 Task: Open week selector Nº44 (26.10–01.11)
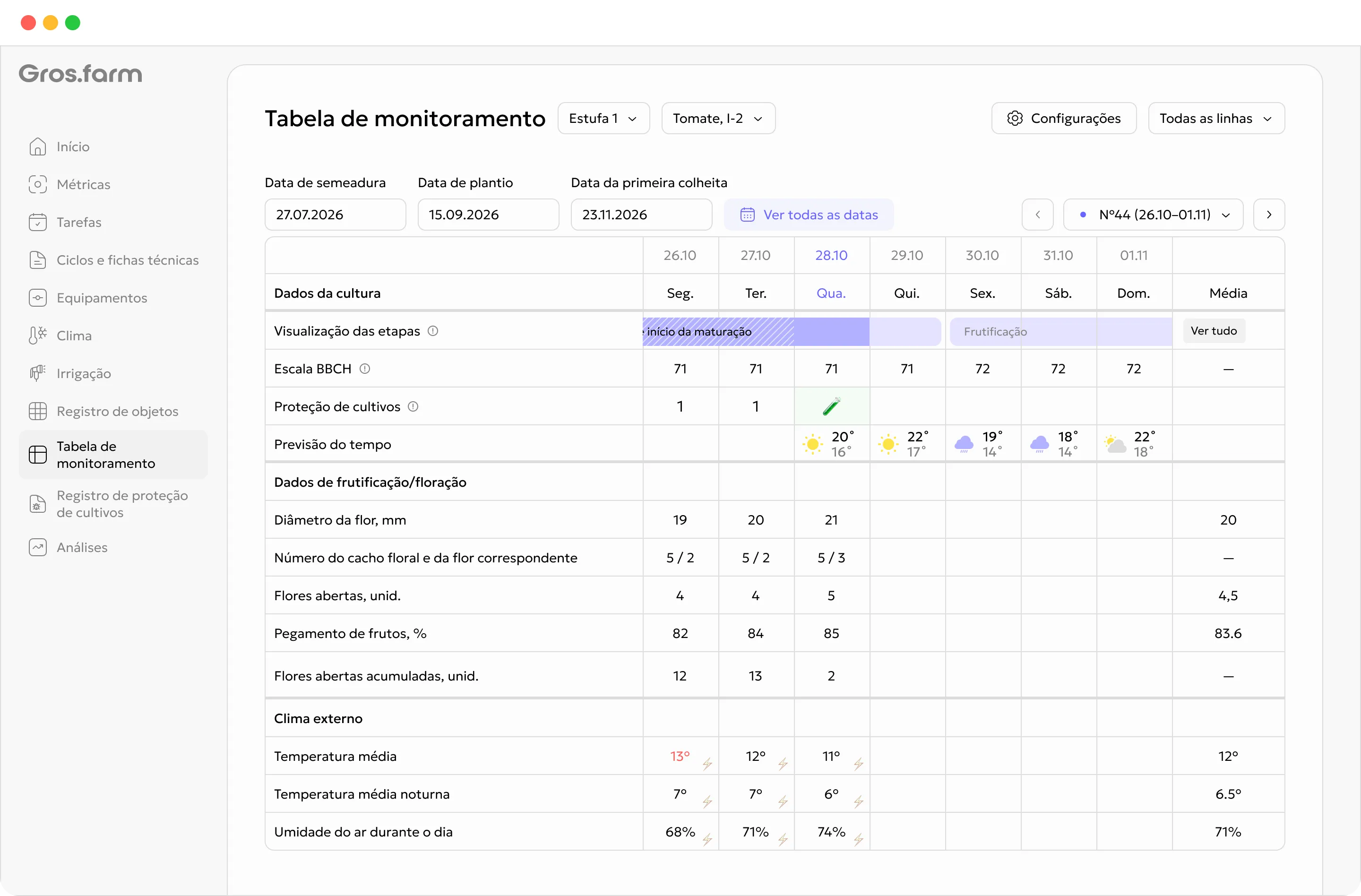click(x=1153, y=215)
